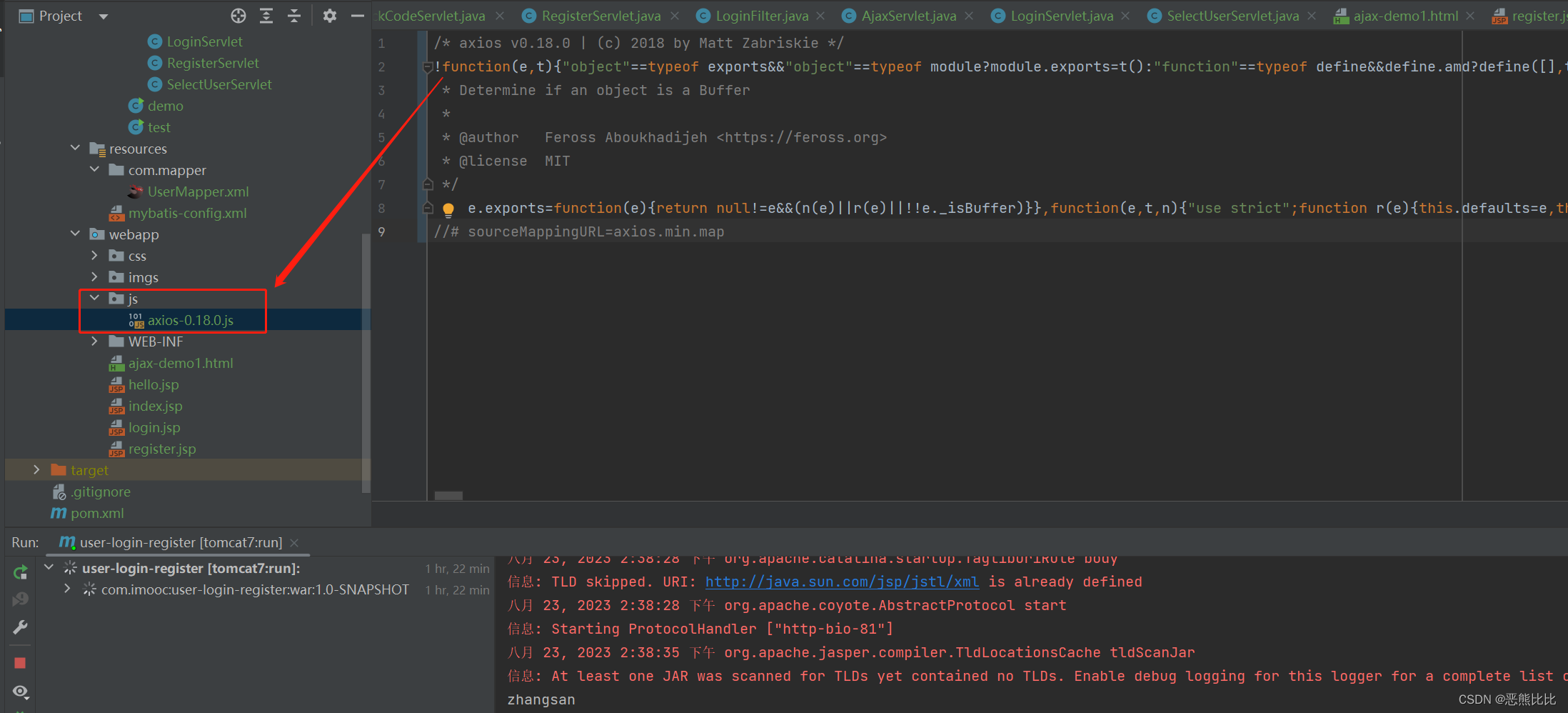Select the demo class

click(165, 106)
